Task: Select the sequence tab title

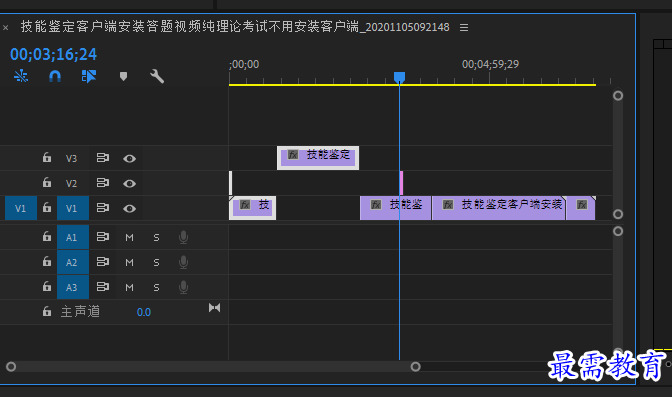Action: [x=235, y=27]
